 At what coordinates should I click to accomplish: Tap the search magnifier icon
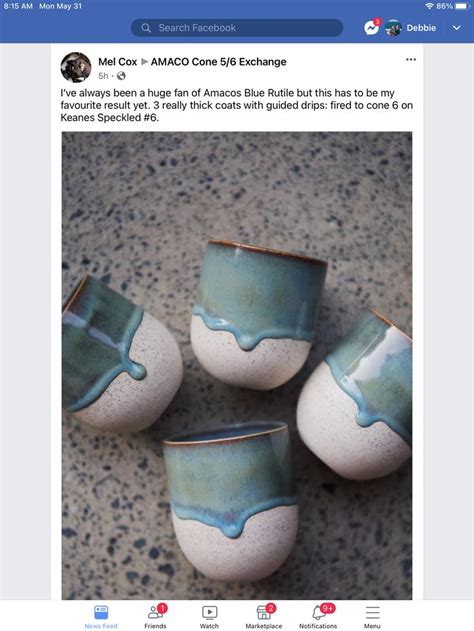[146, 28]
